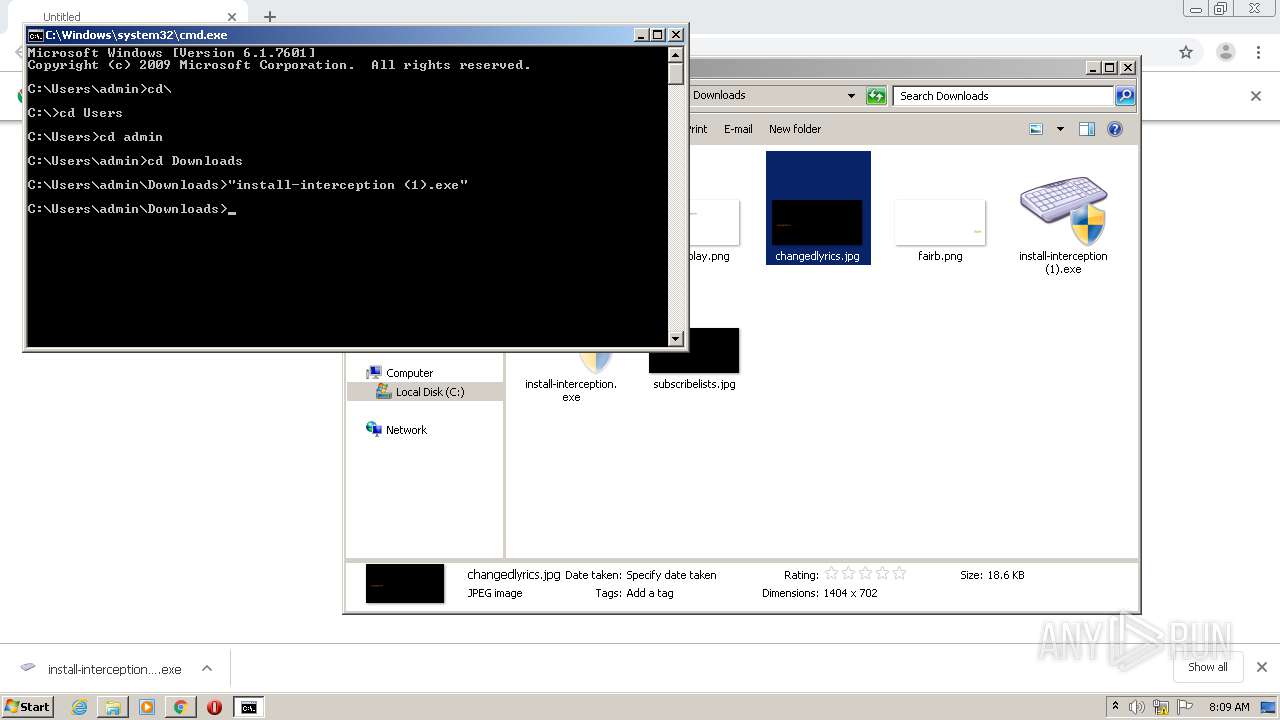Image resolution: width=1280 pixels, height=720 pixels.
Task: Click the volume speaker tray icon
Action: tap(1137, 707)
